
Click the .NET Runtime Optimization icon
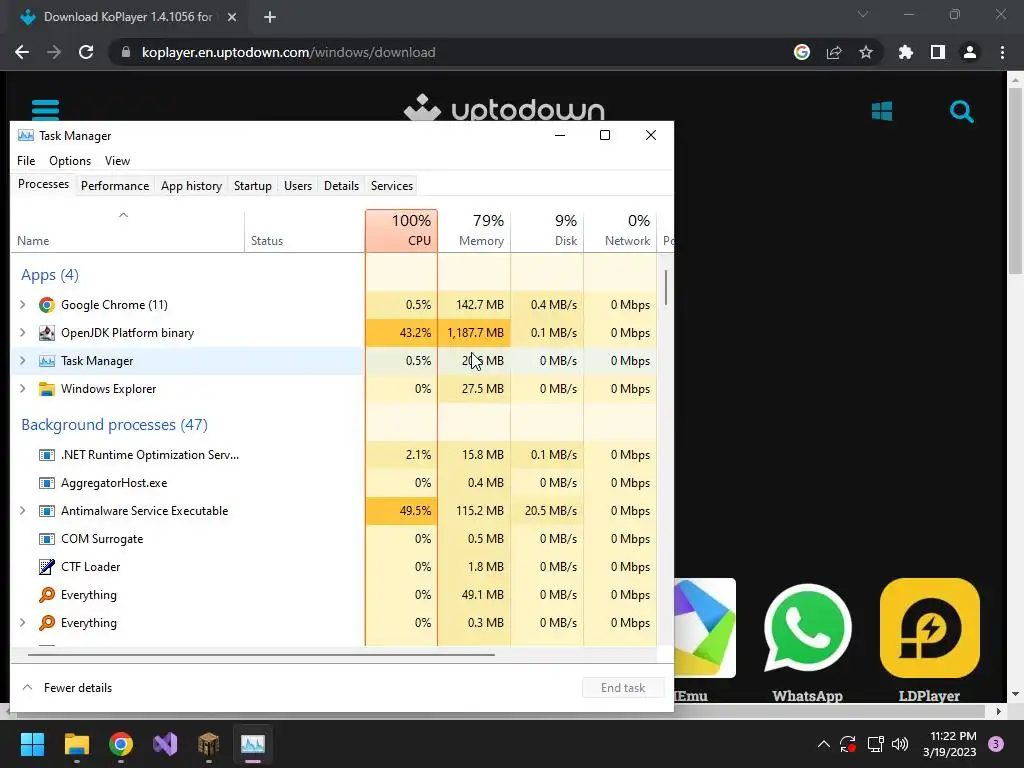[x=46, y=455]
